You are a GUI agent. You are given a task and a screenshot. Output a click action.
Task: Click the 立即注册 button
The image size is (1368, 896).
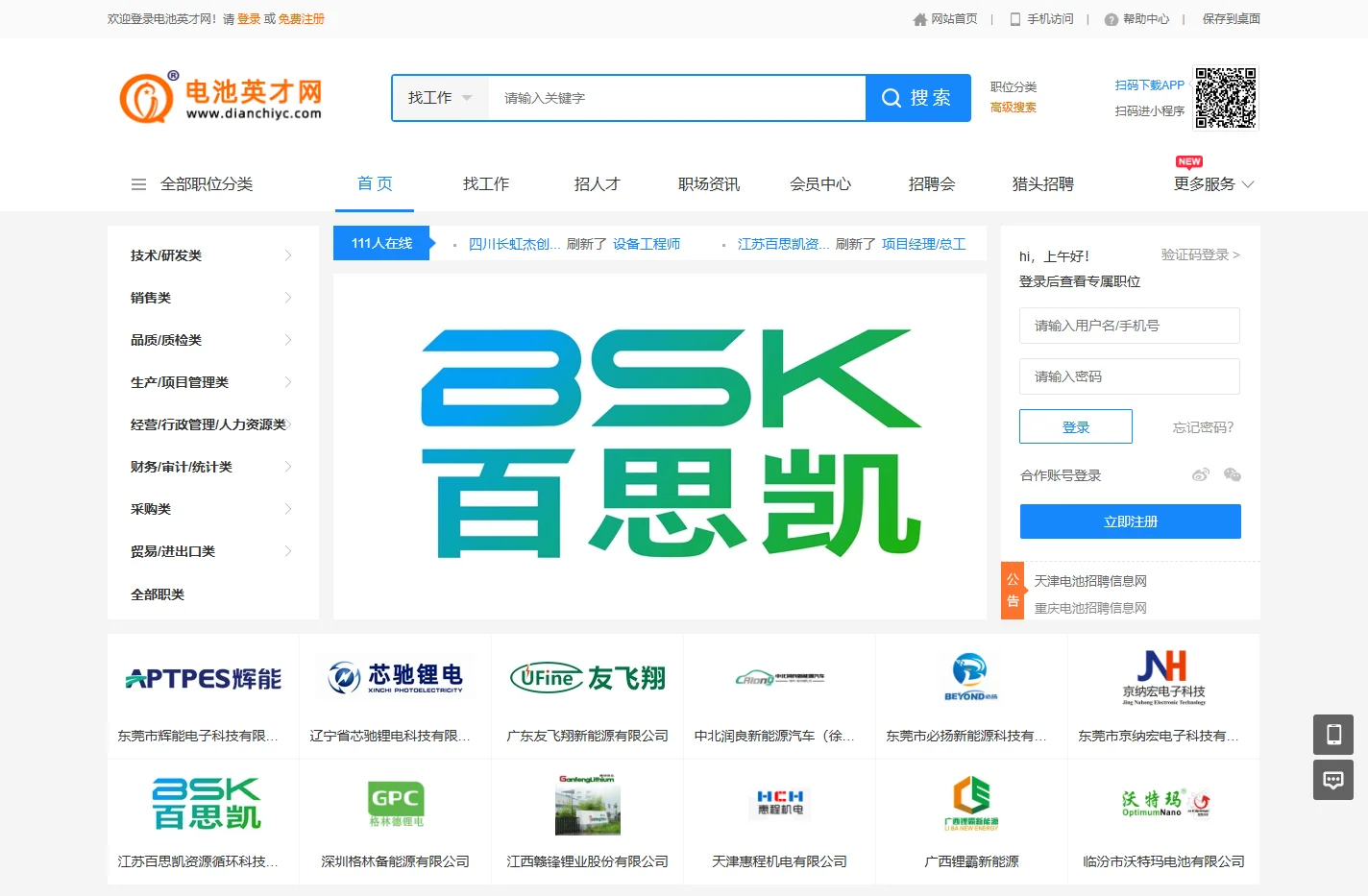1131,521
